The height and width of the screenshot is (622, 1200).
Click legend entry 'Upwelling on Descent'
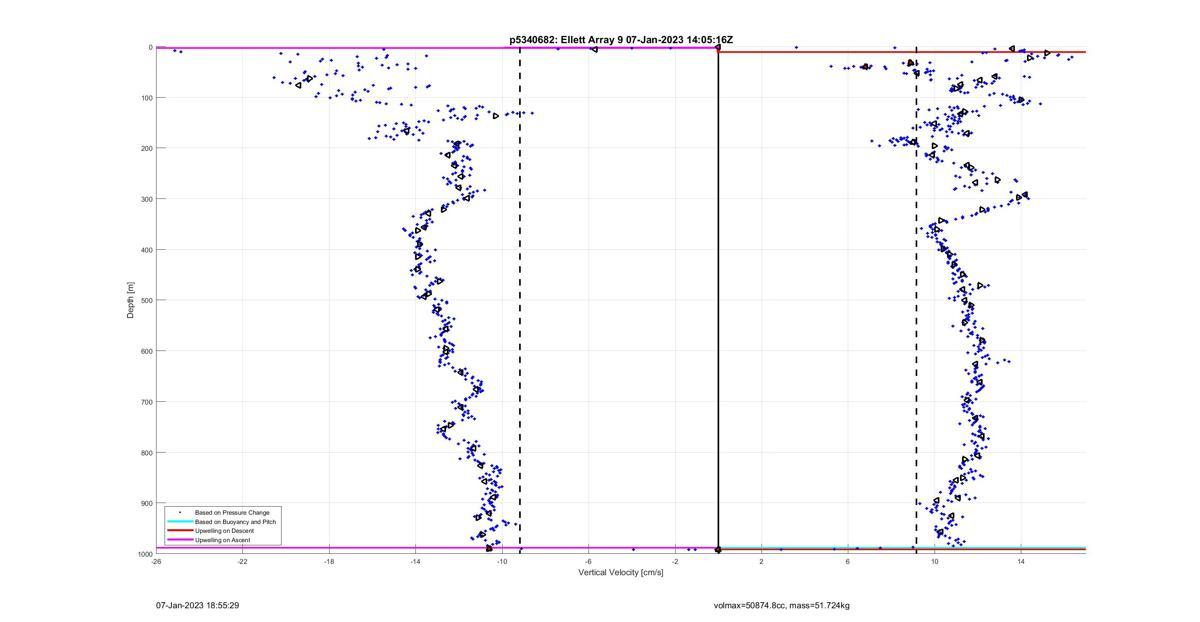click(224, 530)
